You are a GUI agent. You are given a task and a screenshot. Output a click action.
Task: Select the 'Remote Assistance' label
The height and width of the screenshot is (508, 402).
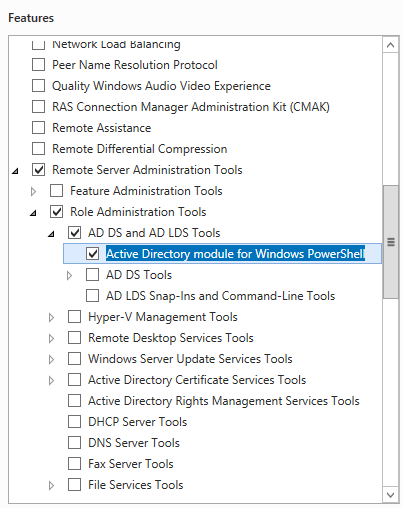pos(102,128)
